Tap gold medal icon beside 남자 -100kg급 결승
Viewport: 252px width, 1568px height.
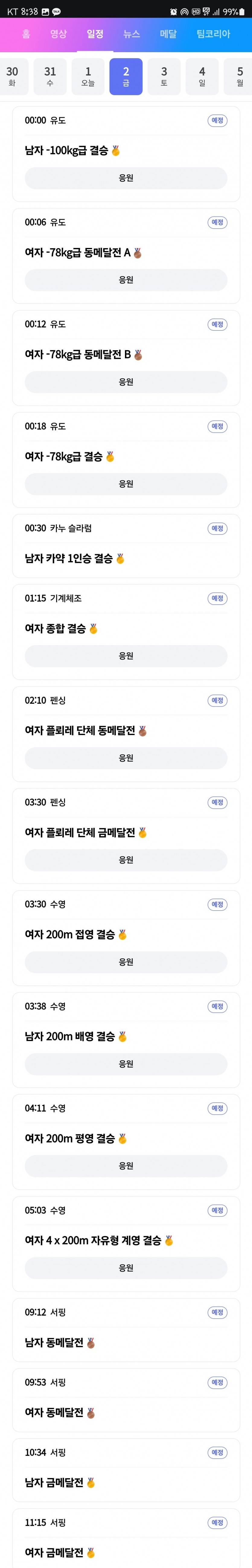point(116,150)
